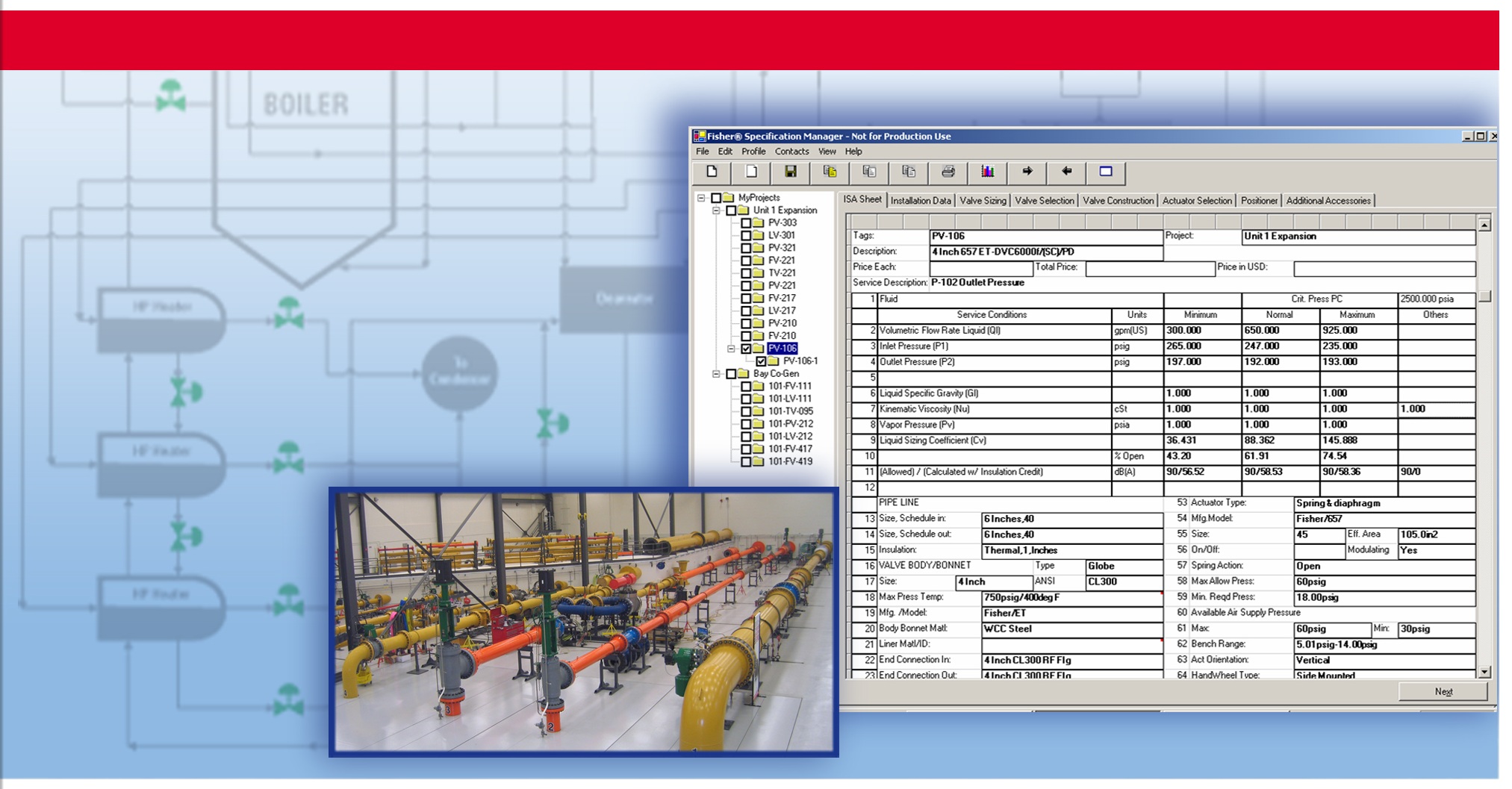
Task: Check the PV-303 checkbox
Action: tap(746, 223)
